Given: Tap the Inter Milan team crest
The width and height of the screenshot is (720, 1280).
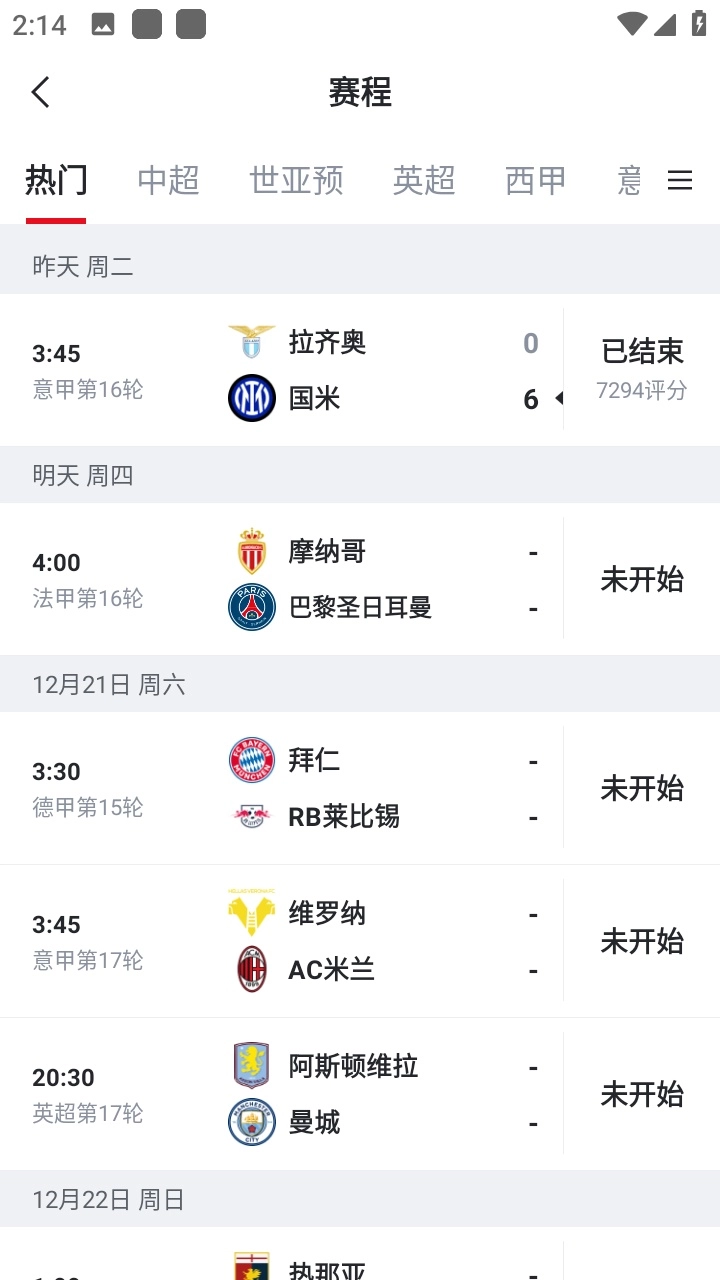Looking at the screenshot, I should click(252, 398).
